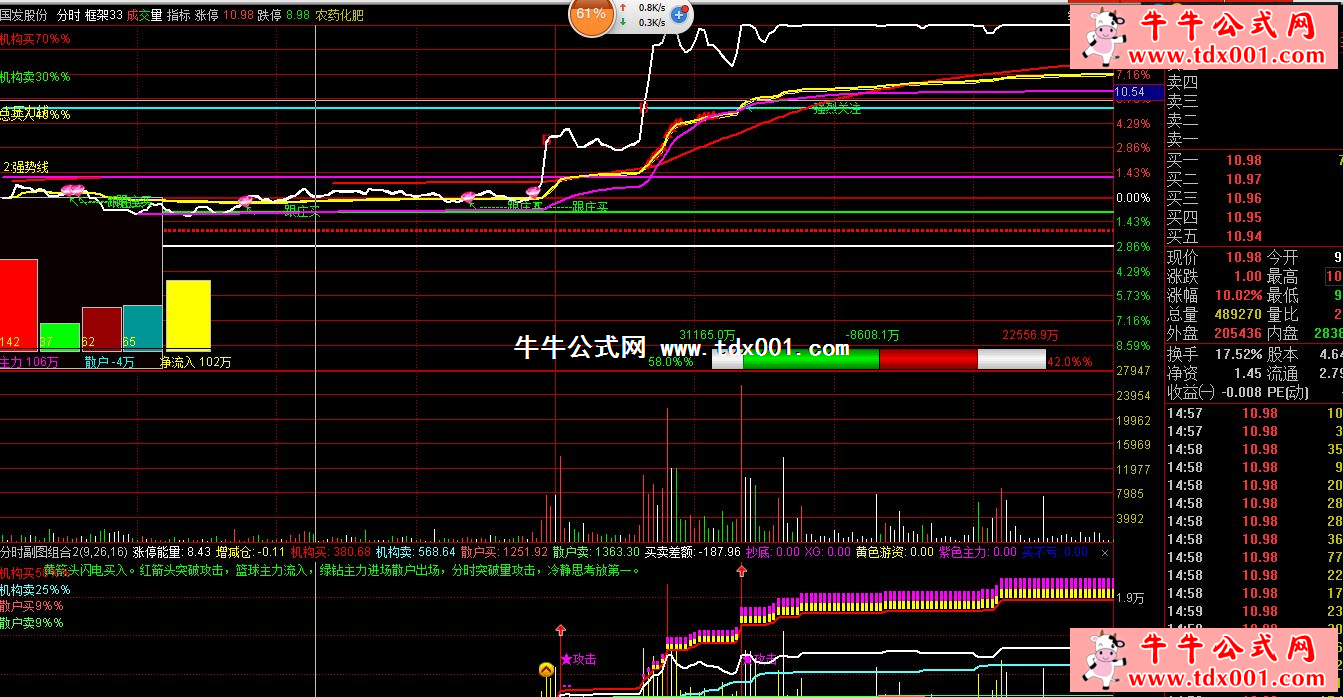1343x697 pixels.
Task: Close the sub-indicator panel with X icon
Action: coord(1105,552)
